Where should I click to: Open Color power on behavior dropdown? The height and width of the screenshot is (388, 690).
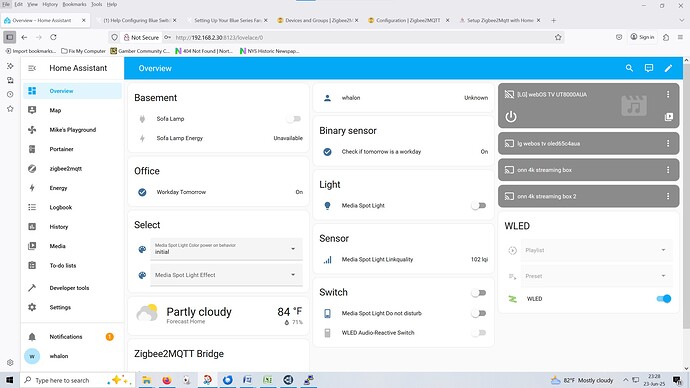coord(226,249)
